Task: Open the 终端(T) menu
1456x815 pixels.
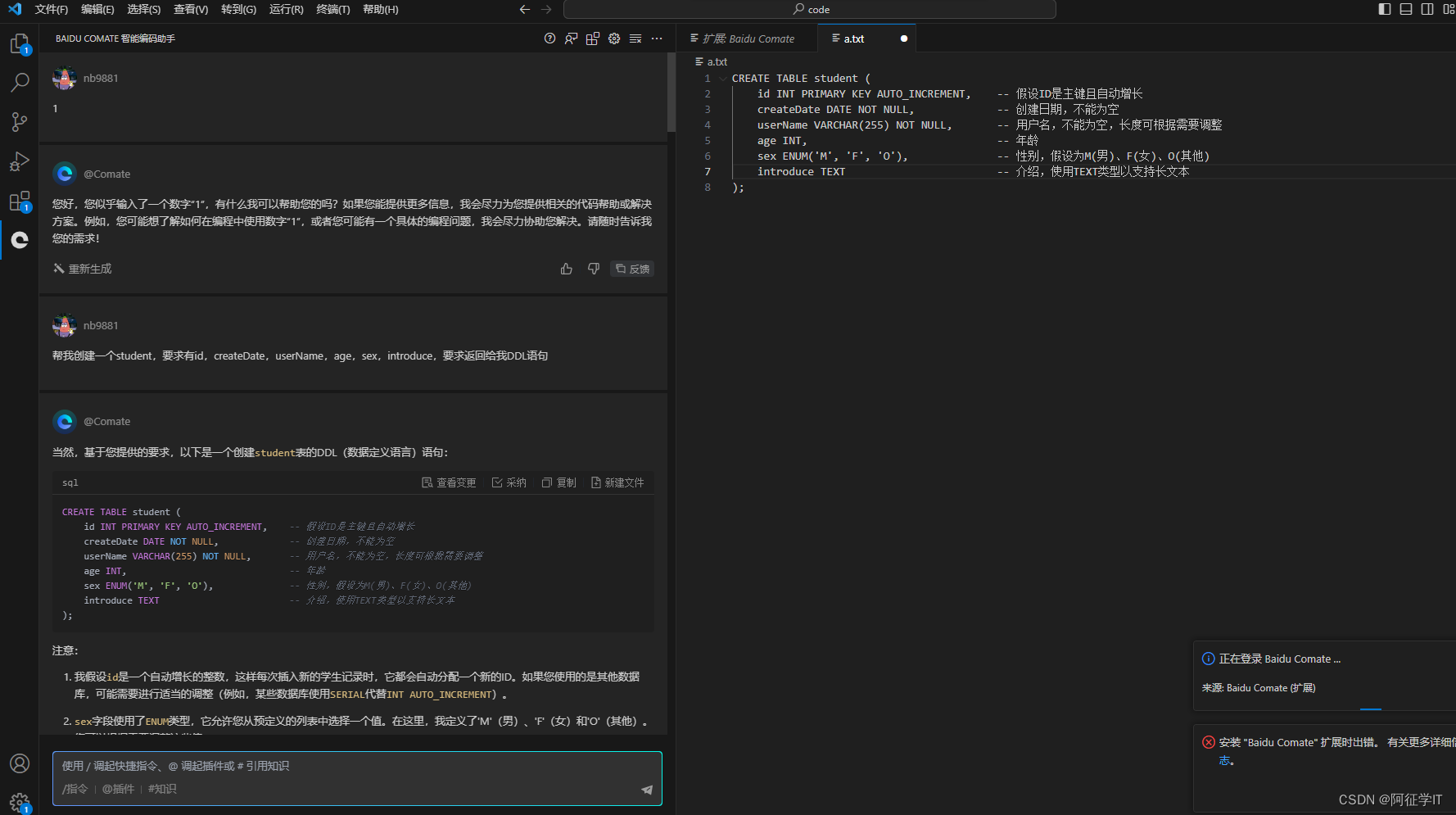Action: (x=332, y=9)
